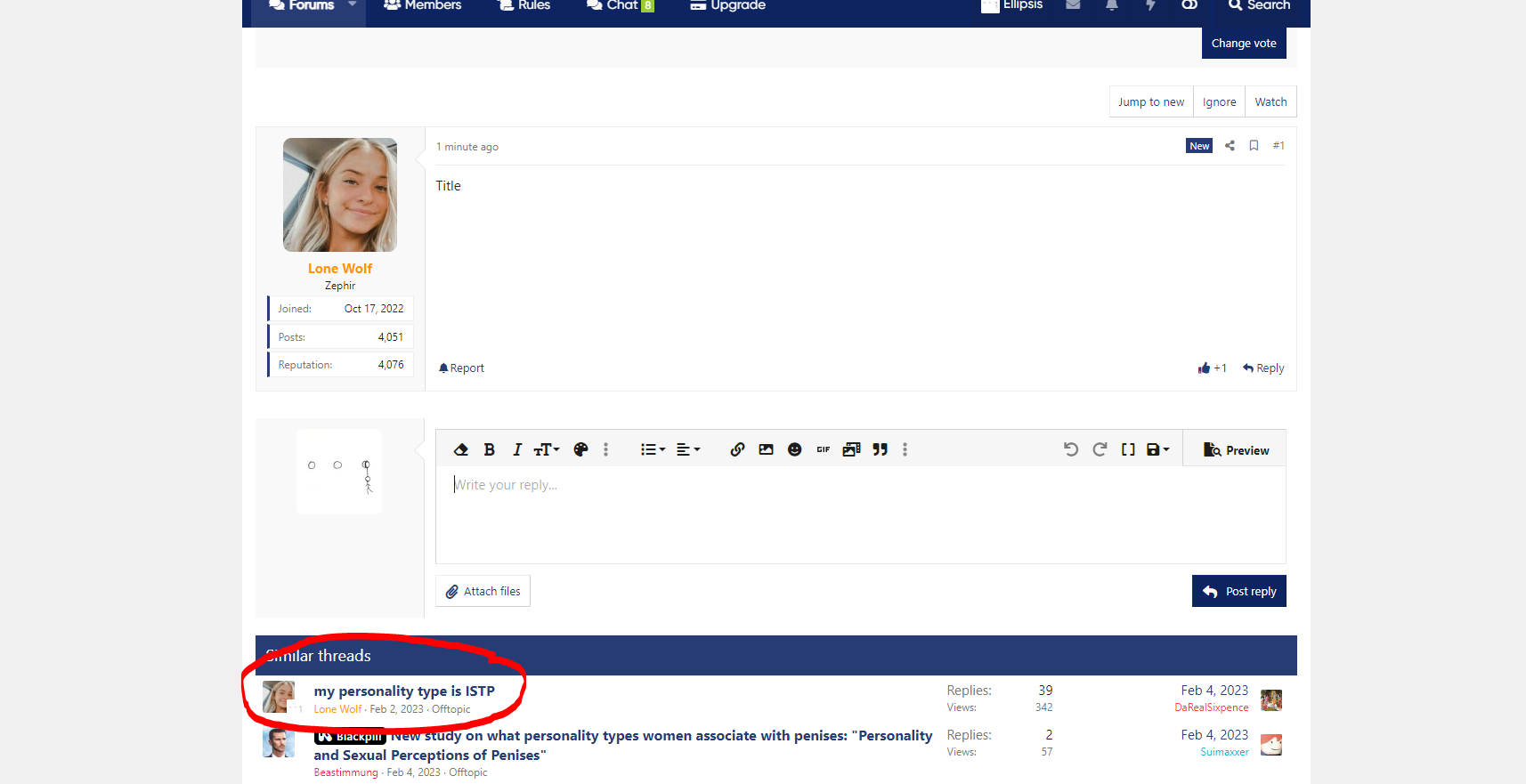The width and height of the screenshot is (1526, 784).
Task: Open the text alignment dropdown
Action: [x=688, y=449]
